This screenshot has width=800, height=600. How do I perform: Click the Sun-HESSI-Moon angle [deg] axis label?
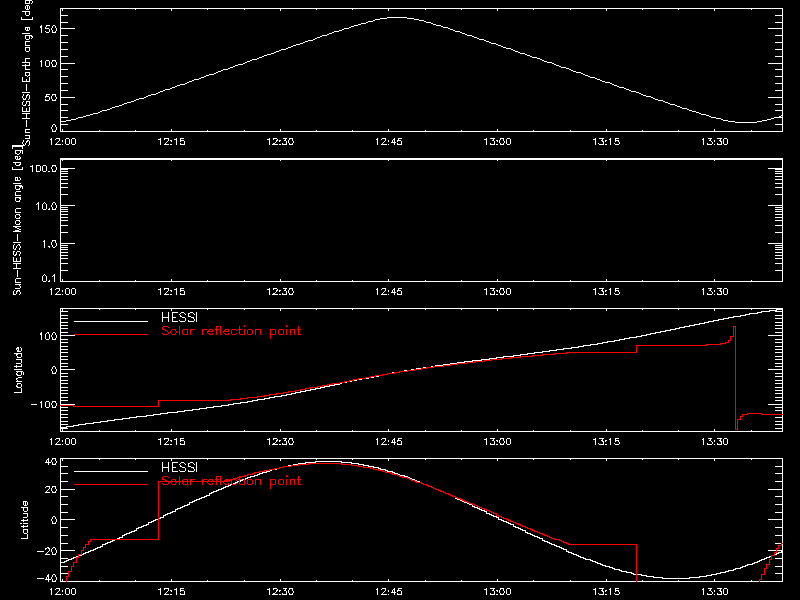click(17, 220)
